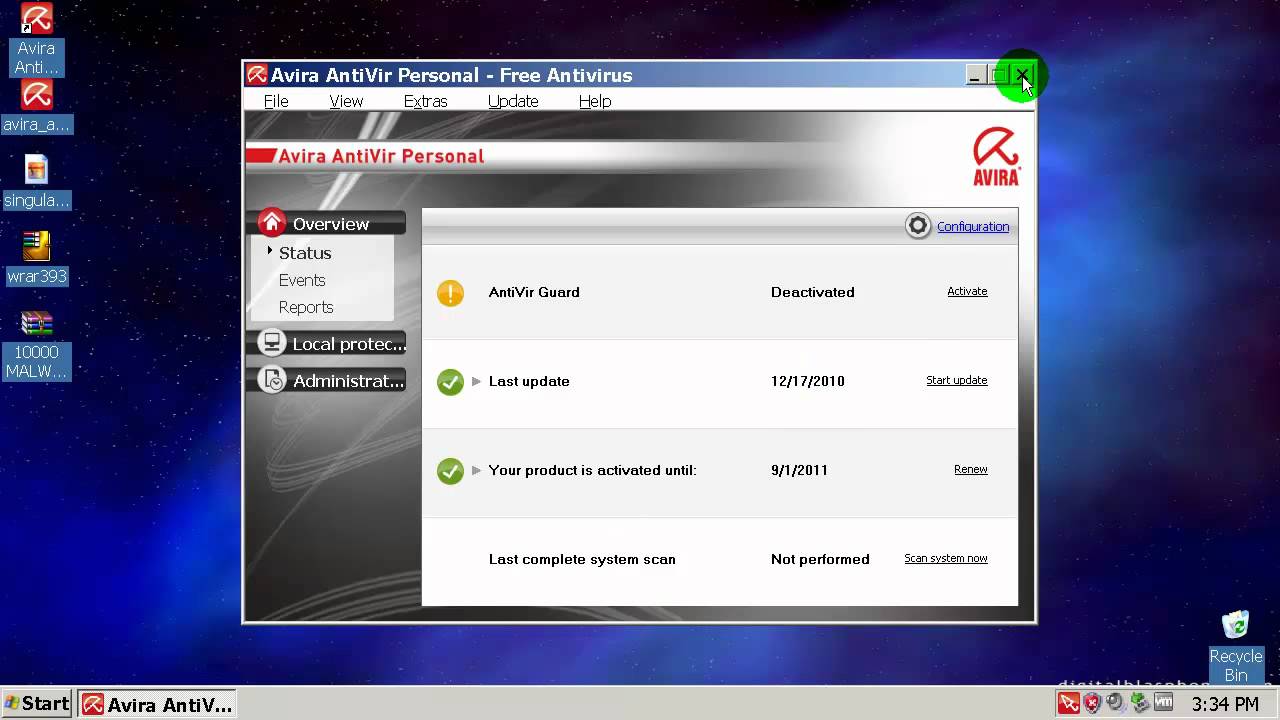Click the product activation green check icon
Image resolution: width=1280 pixels, height=720 pixels.
450,471
